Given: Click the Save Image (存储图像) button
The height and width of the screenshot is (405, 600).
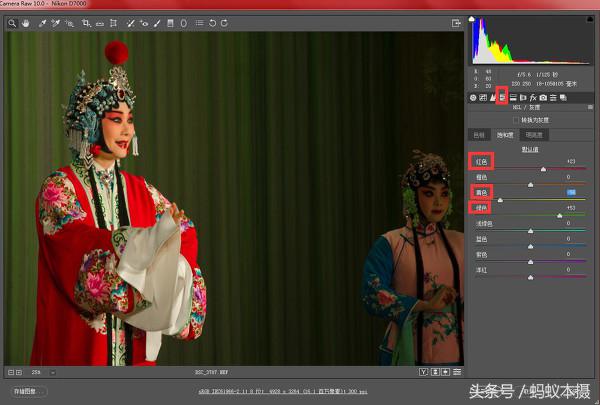Looking at the screenshot, I should tap(28, 391).
